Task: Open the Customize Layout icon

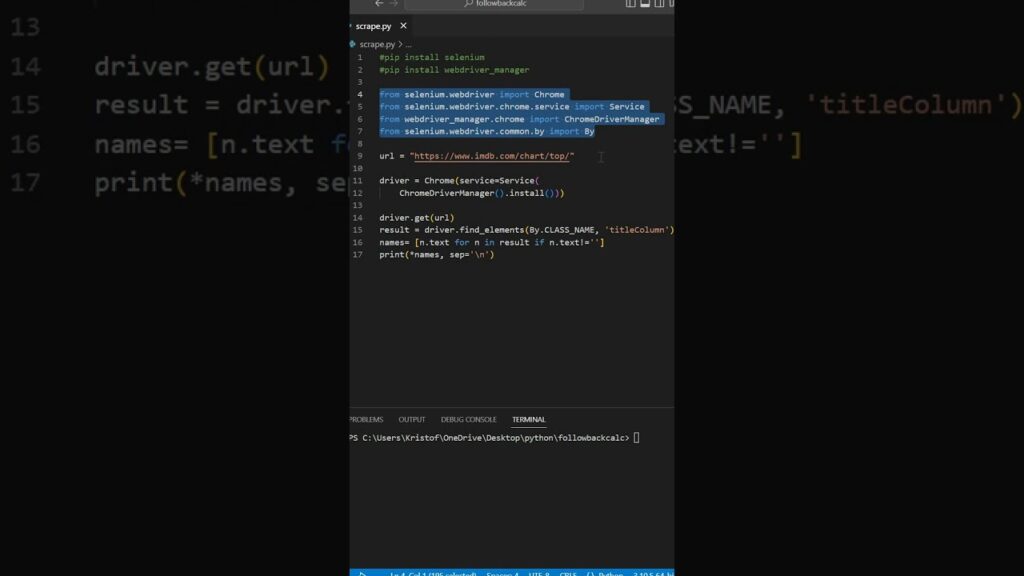Action: pyautogui.click(x=672, y=4)
